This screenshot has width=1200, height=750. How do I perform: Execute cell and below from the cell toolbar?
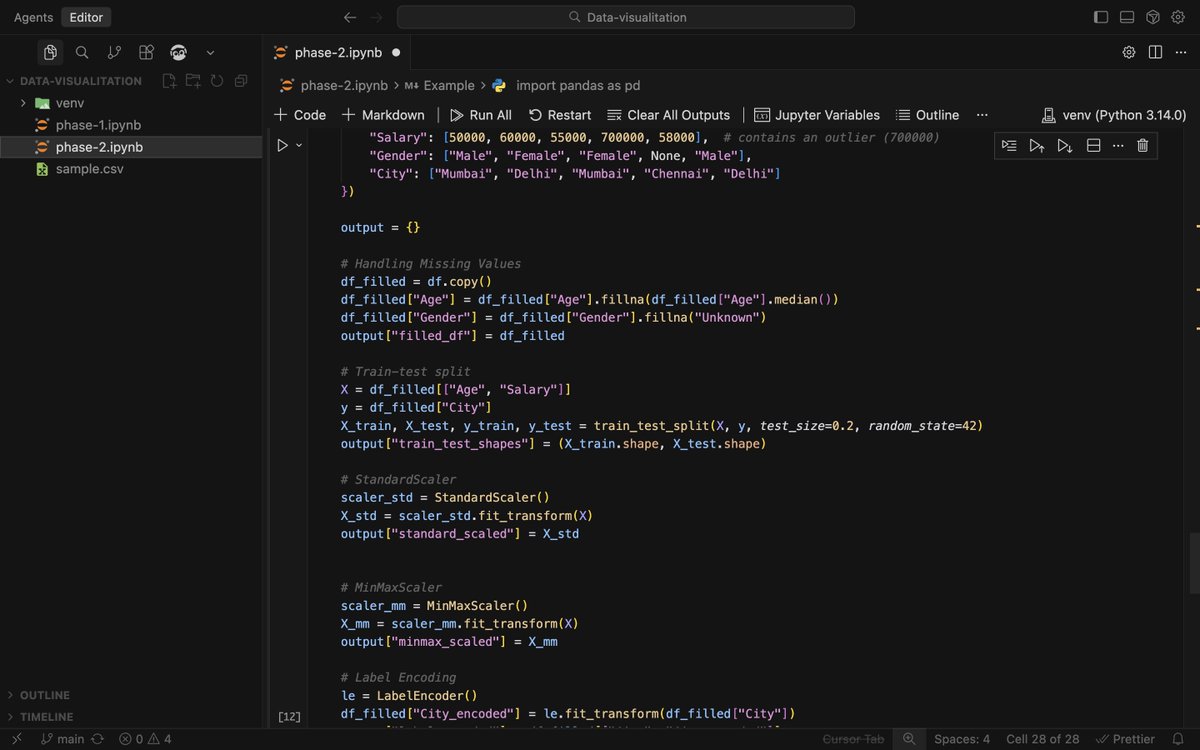(1065, 146)
